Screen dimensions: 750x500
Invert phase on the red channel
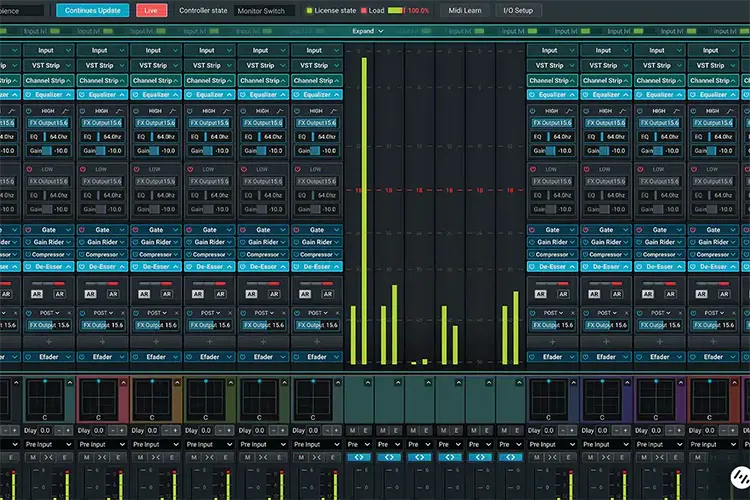[x=102, y=458]
